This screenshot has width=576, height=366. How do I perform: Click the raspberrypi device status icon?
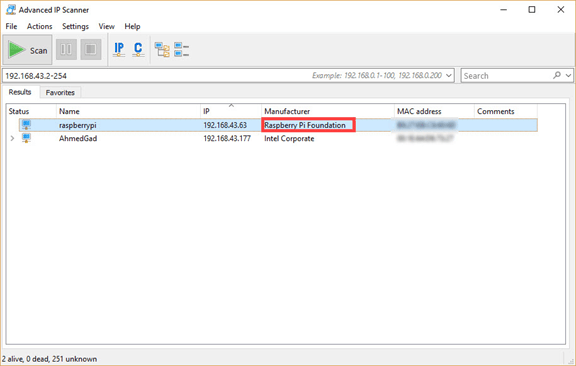[26, 125]
